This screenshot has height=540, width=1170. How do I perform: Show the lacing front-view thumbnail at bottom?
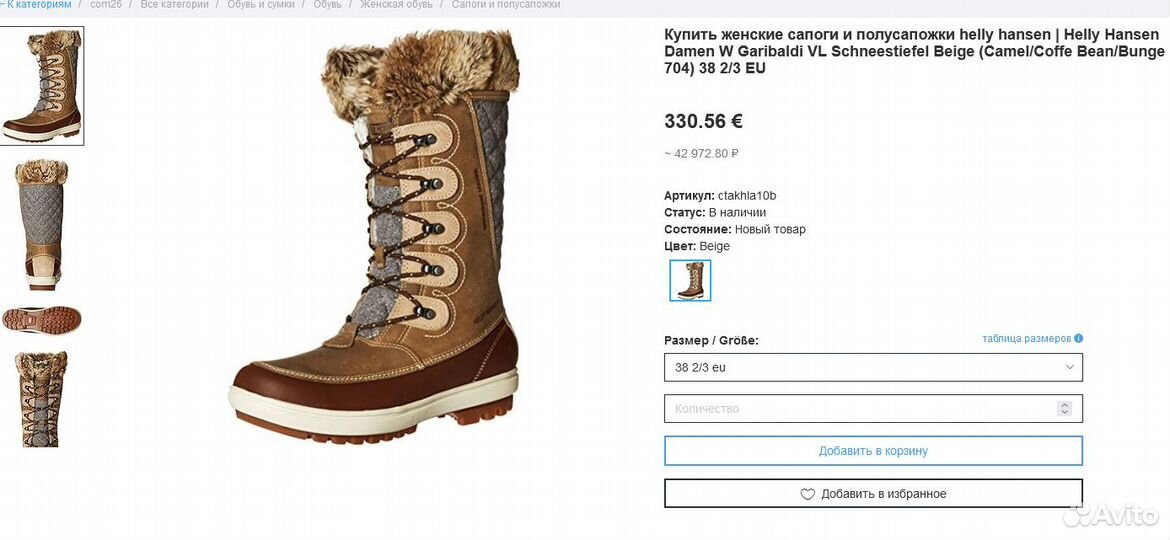[41, 399]
